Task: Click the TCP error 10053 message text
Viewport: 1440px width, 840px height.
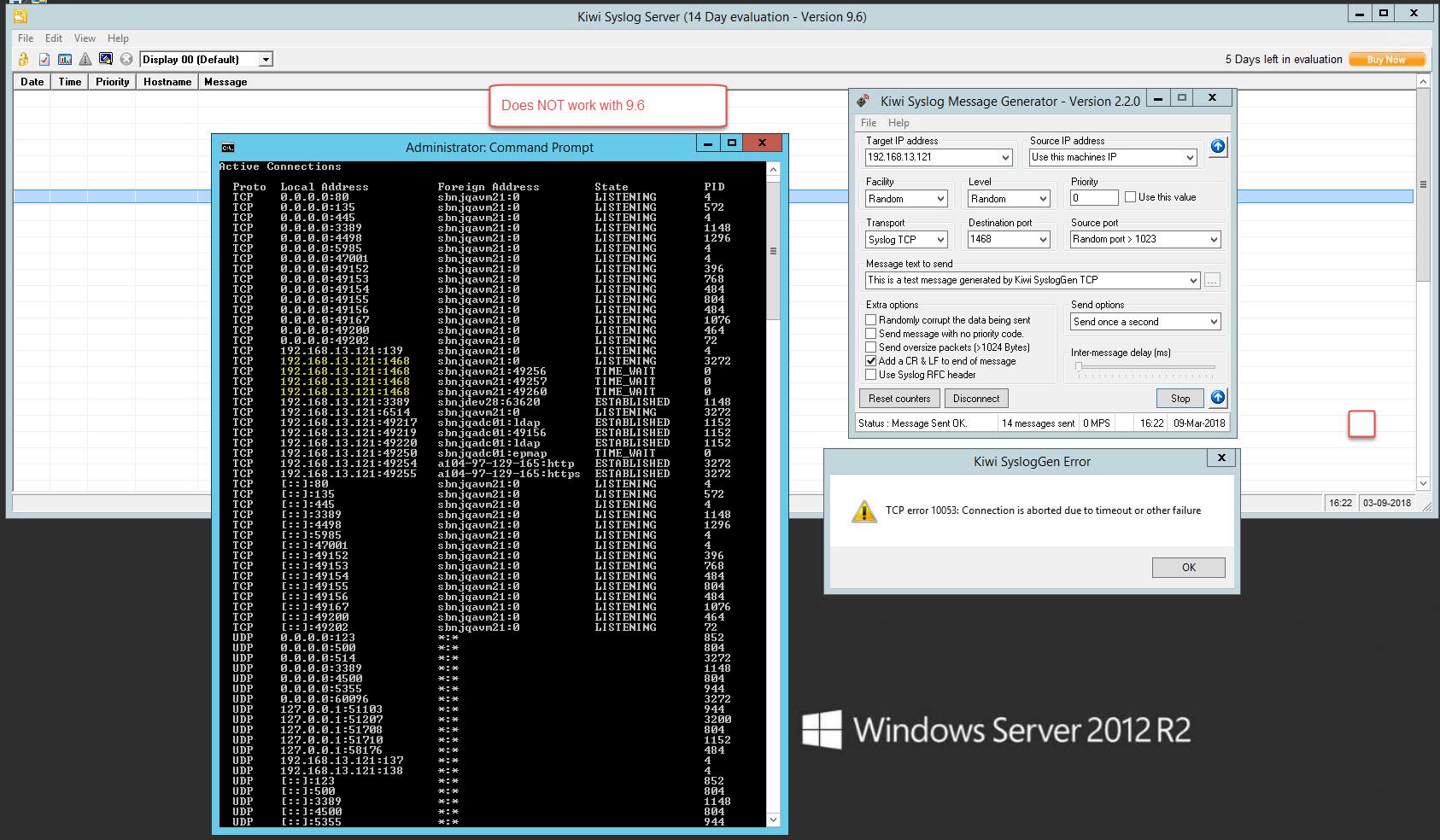Action: tap(1043, 510)
